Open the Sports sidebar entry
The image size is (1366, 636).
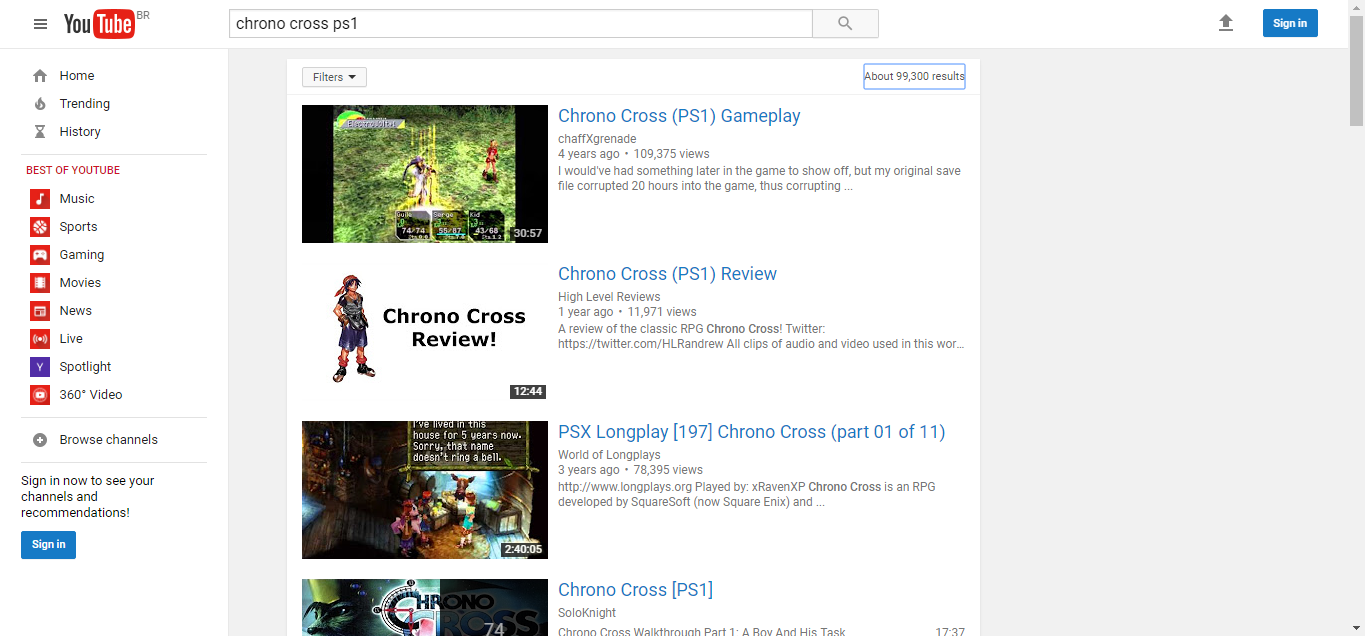click(x=78, y=227)
